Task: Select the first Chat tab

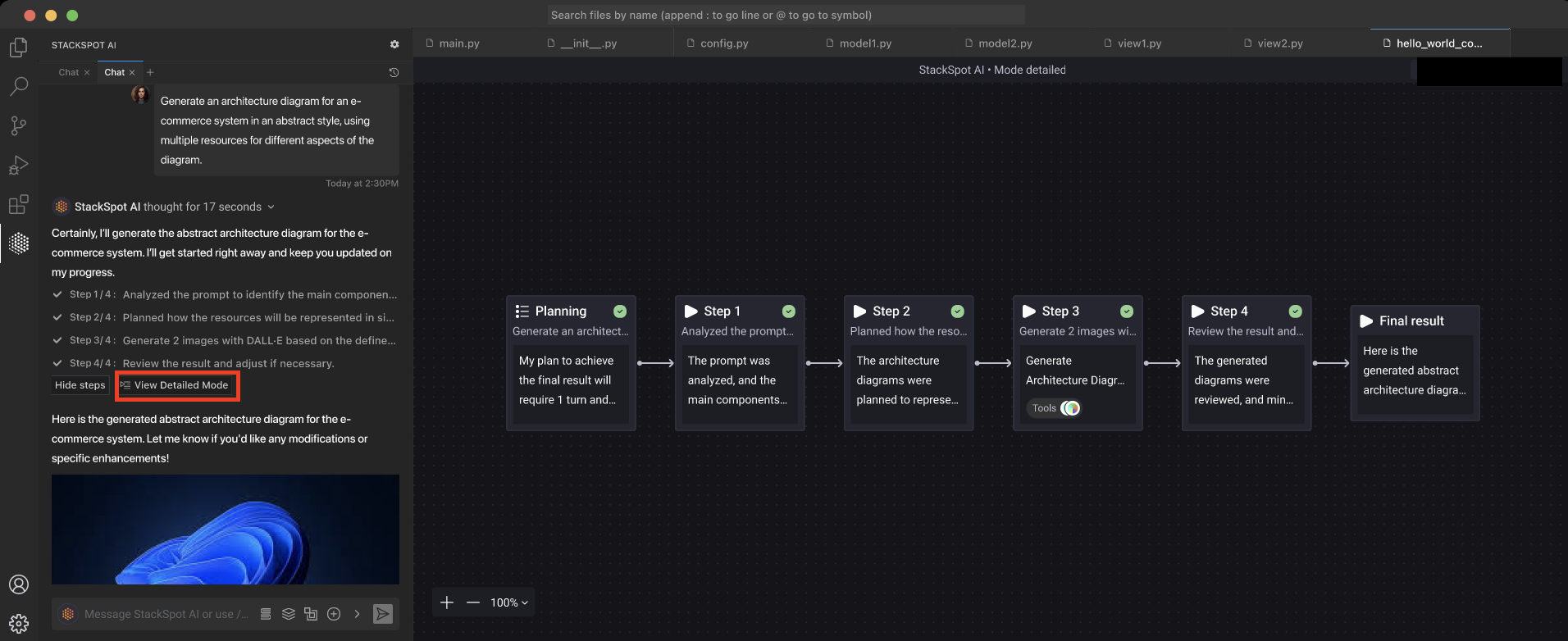Action: click(x=69, y=72)
